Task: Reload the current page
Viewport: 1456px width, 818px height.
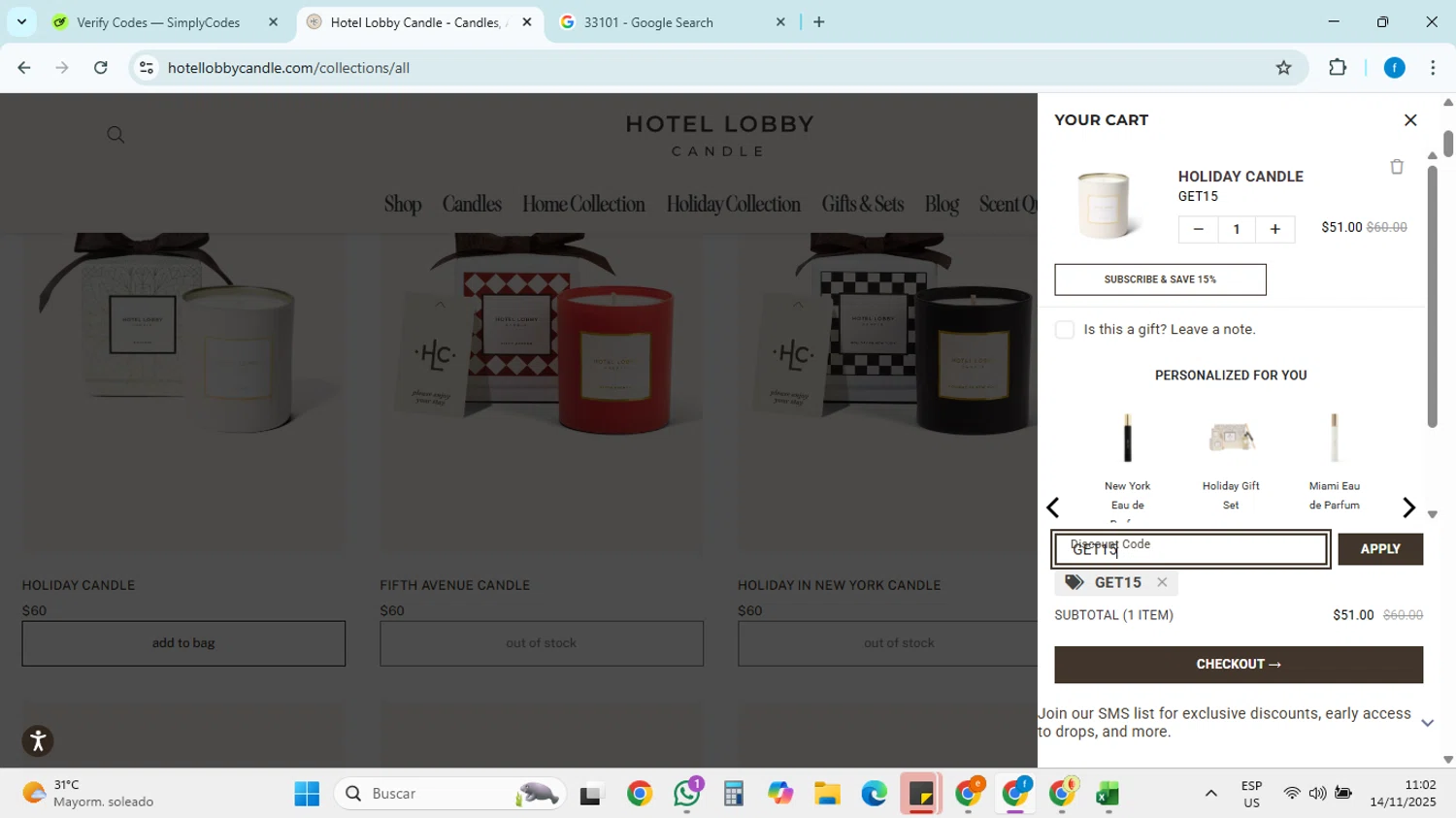Action: click(x=101, y=68)
